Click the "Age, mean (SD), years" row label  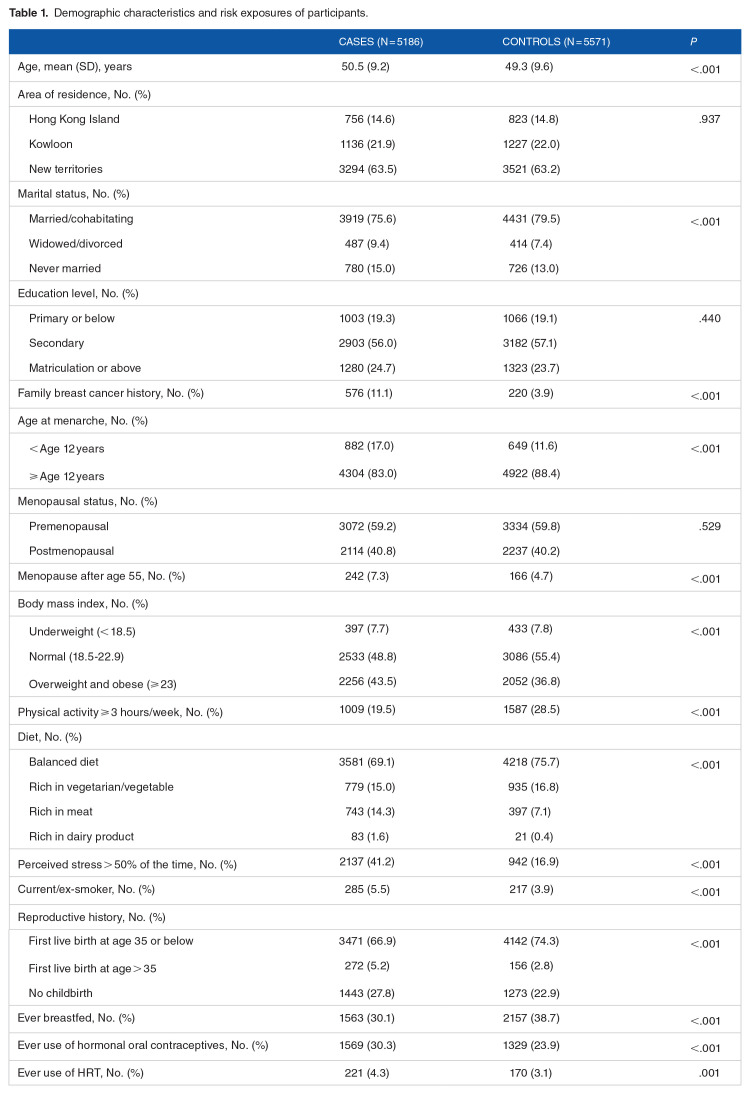(x=75, y=67)
